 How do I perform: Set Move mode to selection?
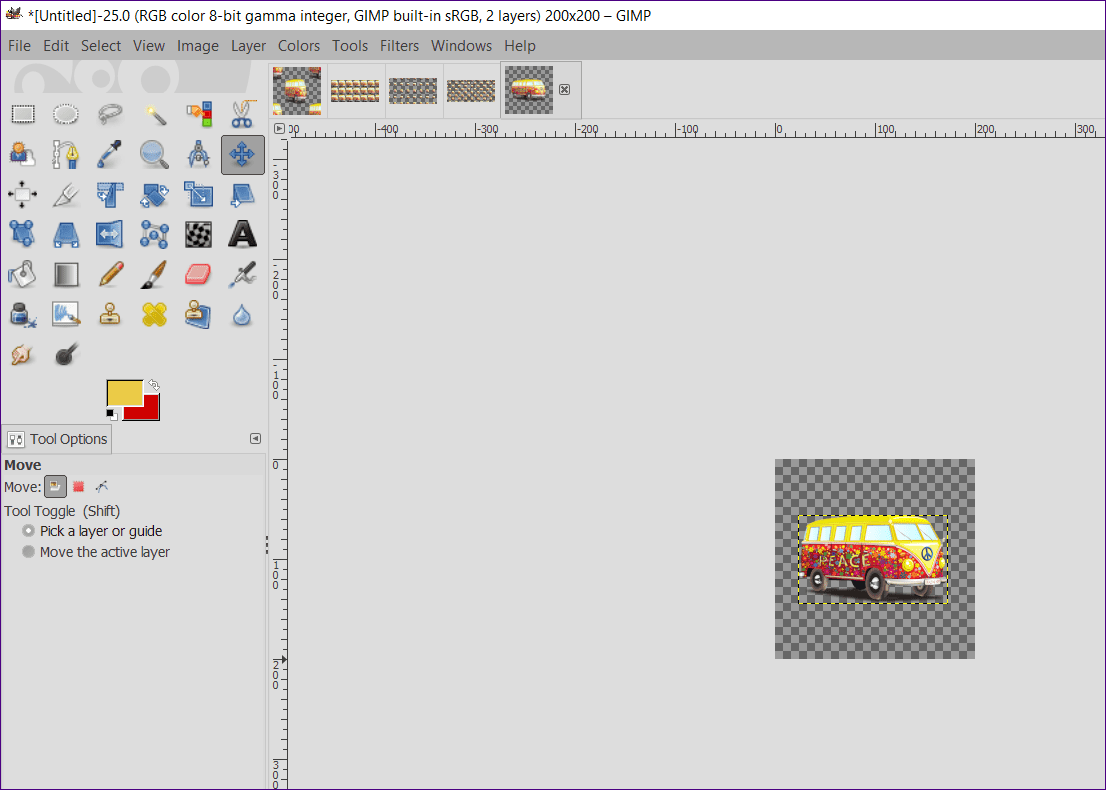78,487
